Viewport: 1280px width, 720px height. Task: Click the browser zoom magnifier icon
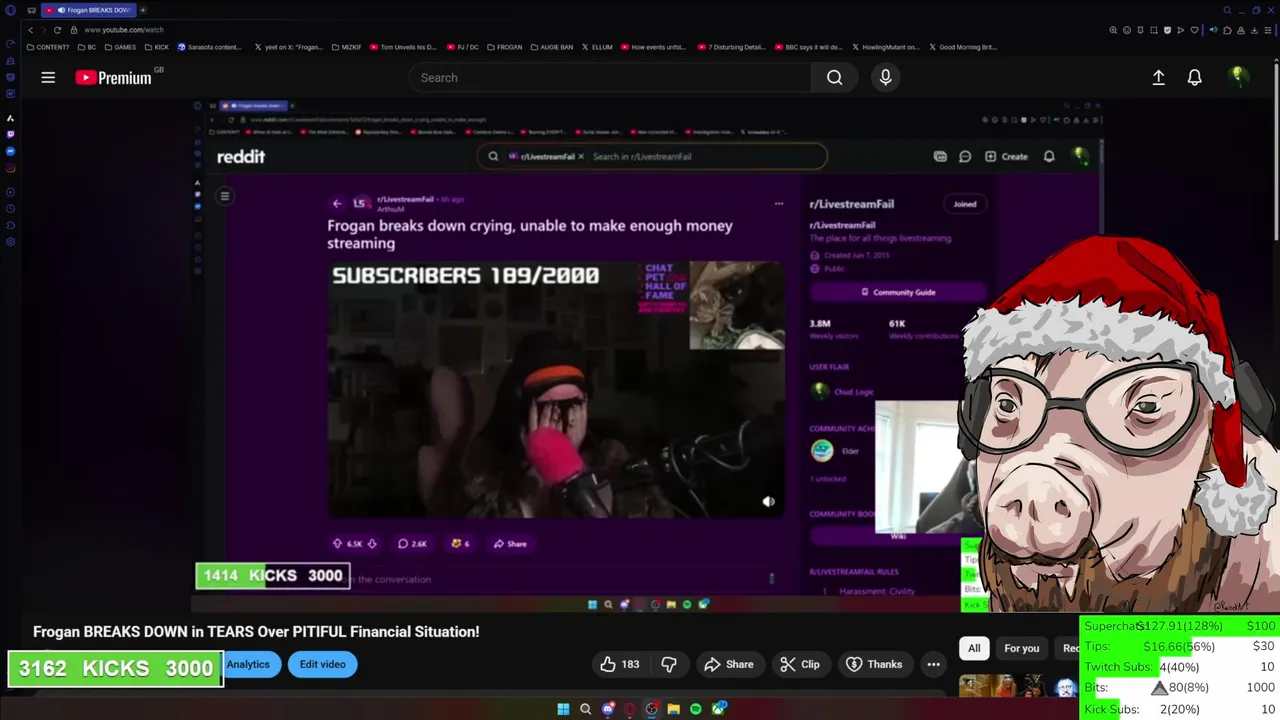1114,30
